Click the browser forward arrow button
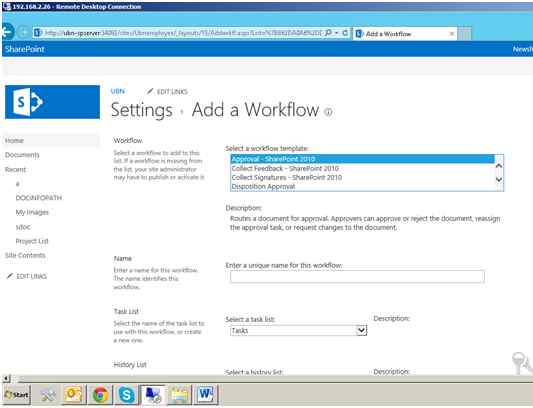This screenshot has width=533, height=408. tap(23, 33)
